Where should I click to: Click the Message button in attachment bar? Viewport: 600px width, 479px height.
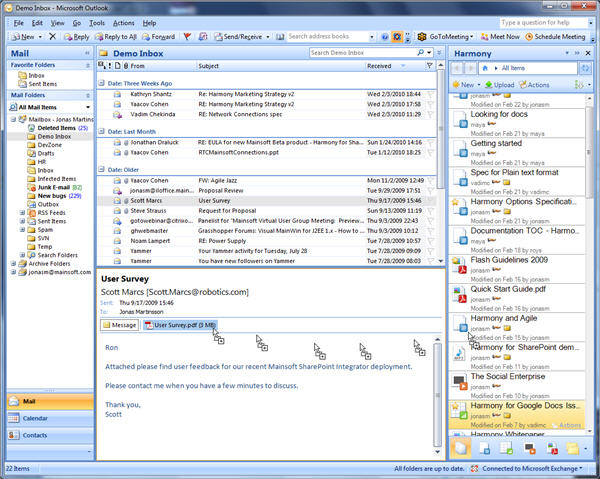click(119, 325)
